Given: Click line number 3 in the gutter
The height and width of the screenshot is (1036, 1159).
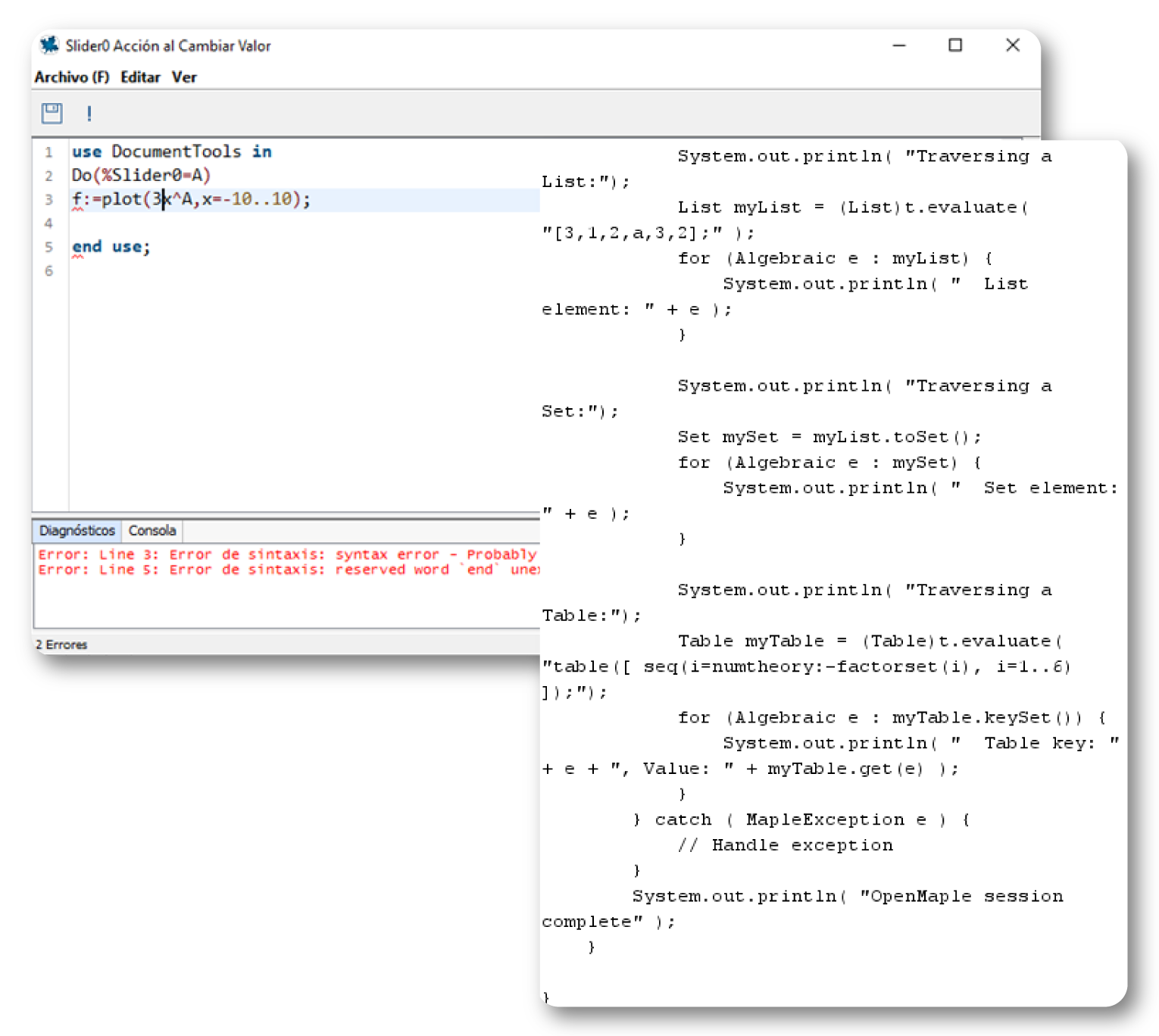Looking at the screenshot, I should coord(48,200).
